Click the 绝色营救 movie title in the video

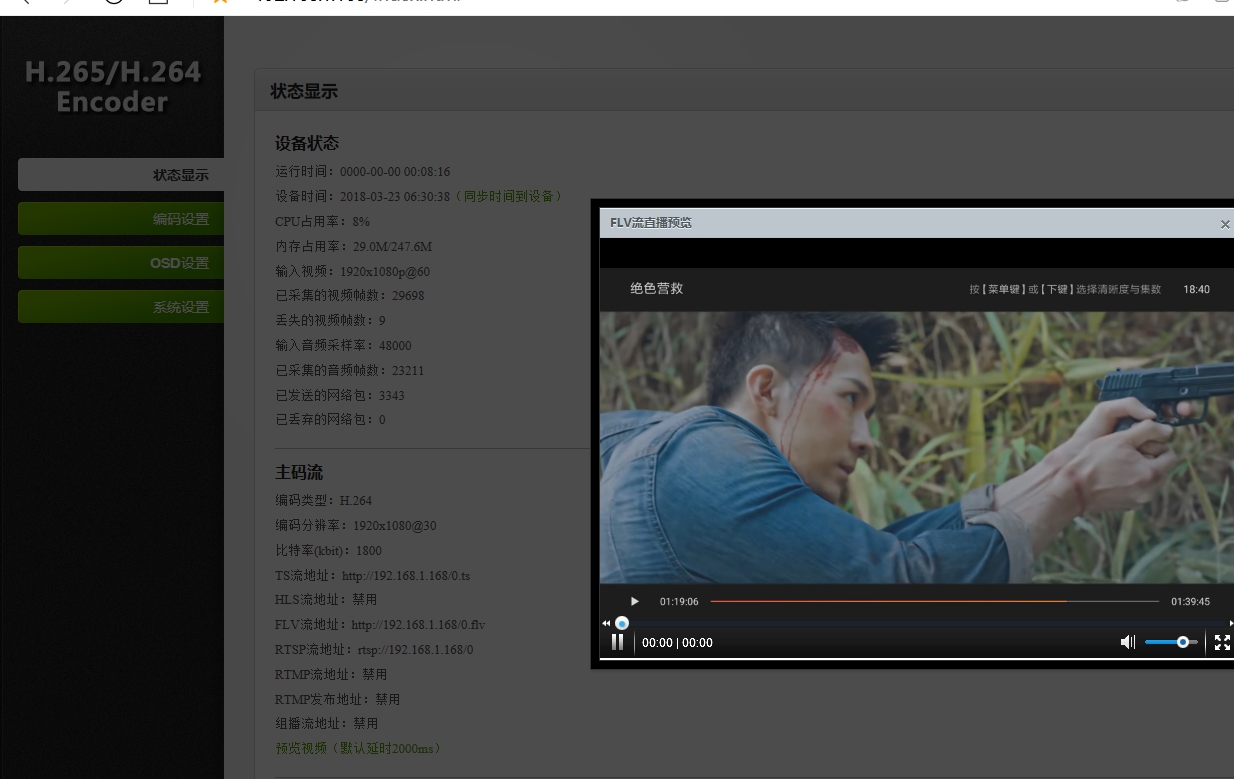[657, 288]
